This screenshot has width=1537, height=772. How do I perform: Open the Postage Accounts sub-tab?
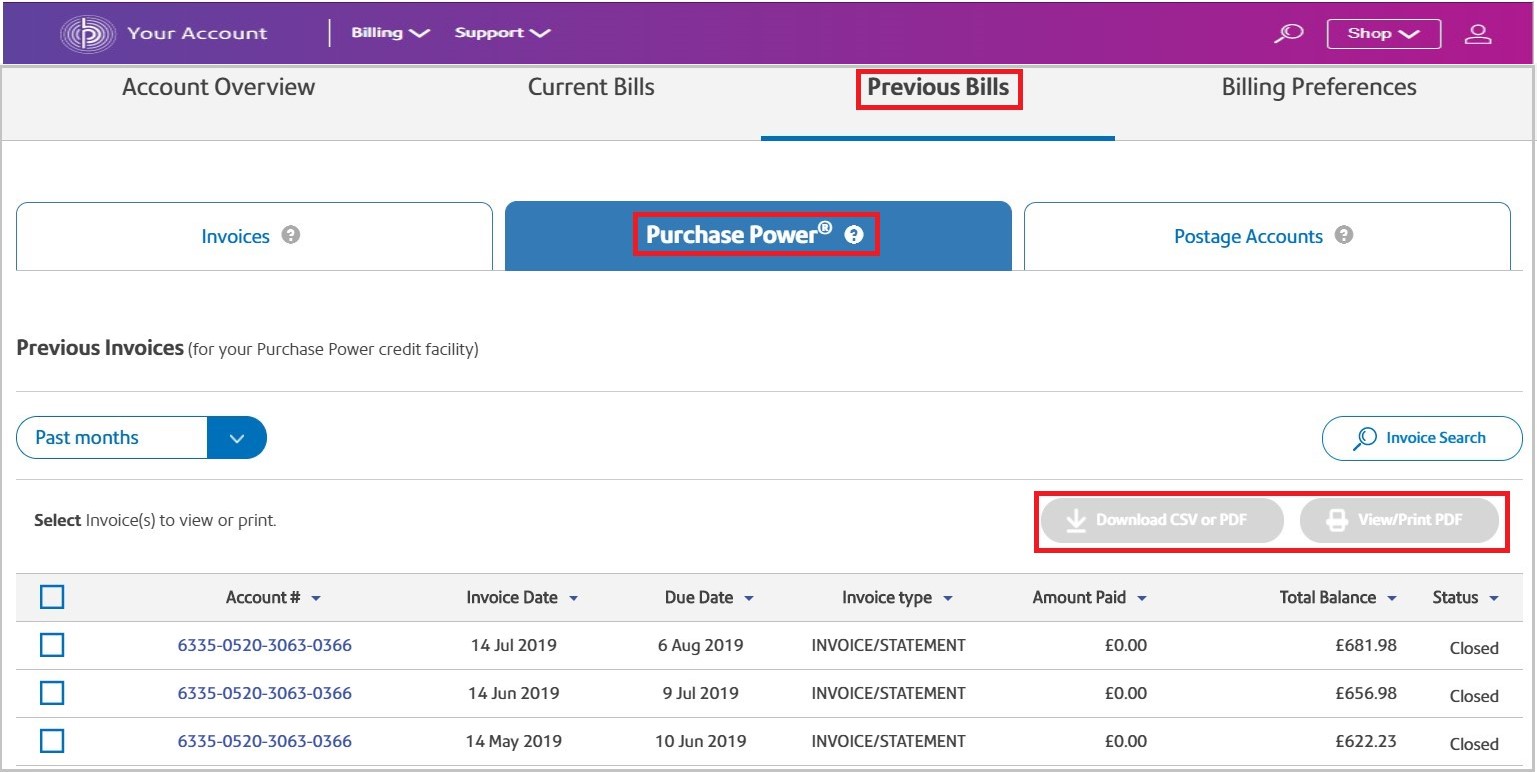click(x=1267, y=236)
